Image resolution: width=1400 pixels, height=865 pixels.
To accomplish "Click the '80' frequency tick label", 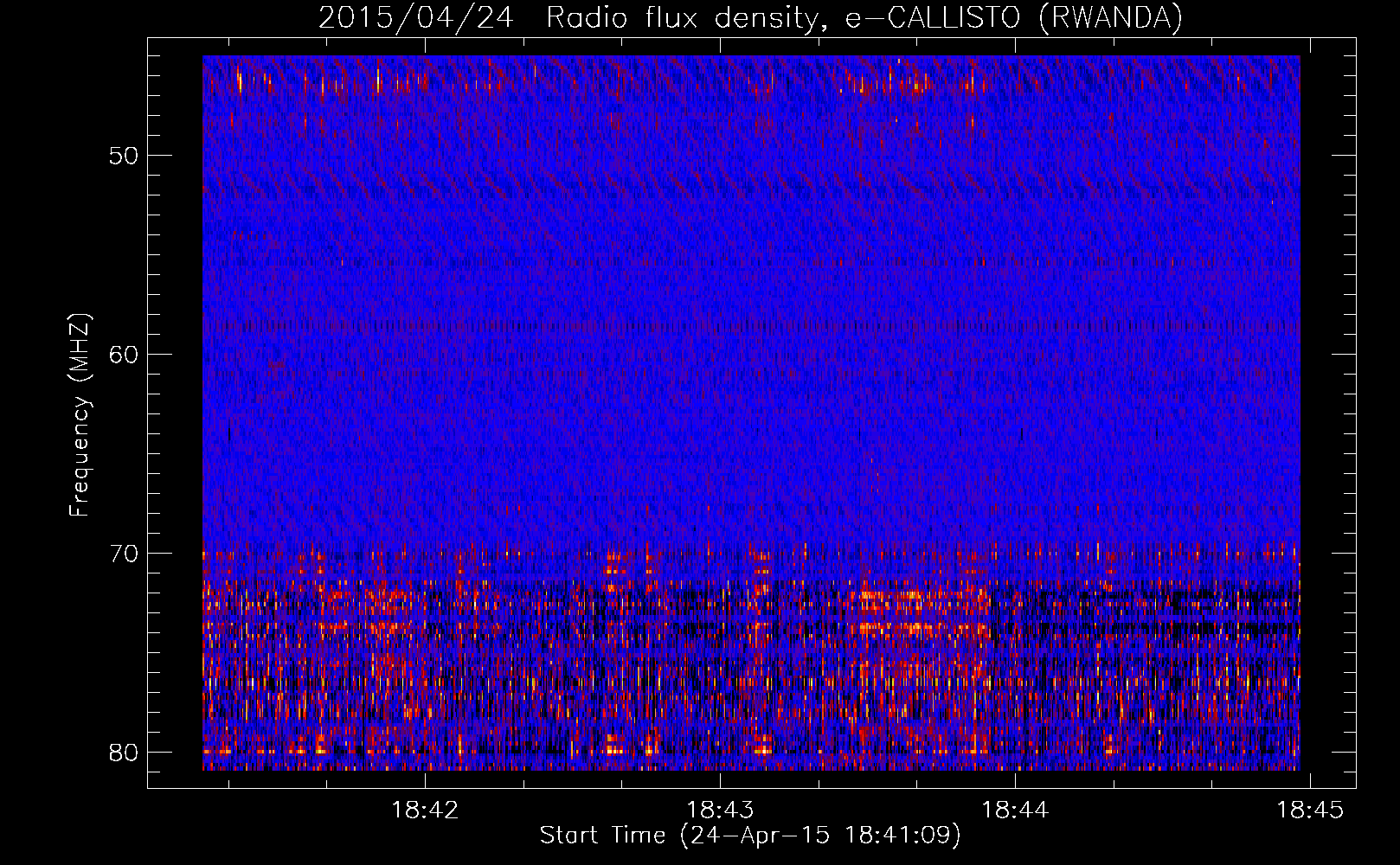I will pyautogui.click(x=124, y=753).
